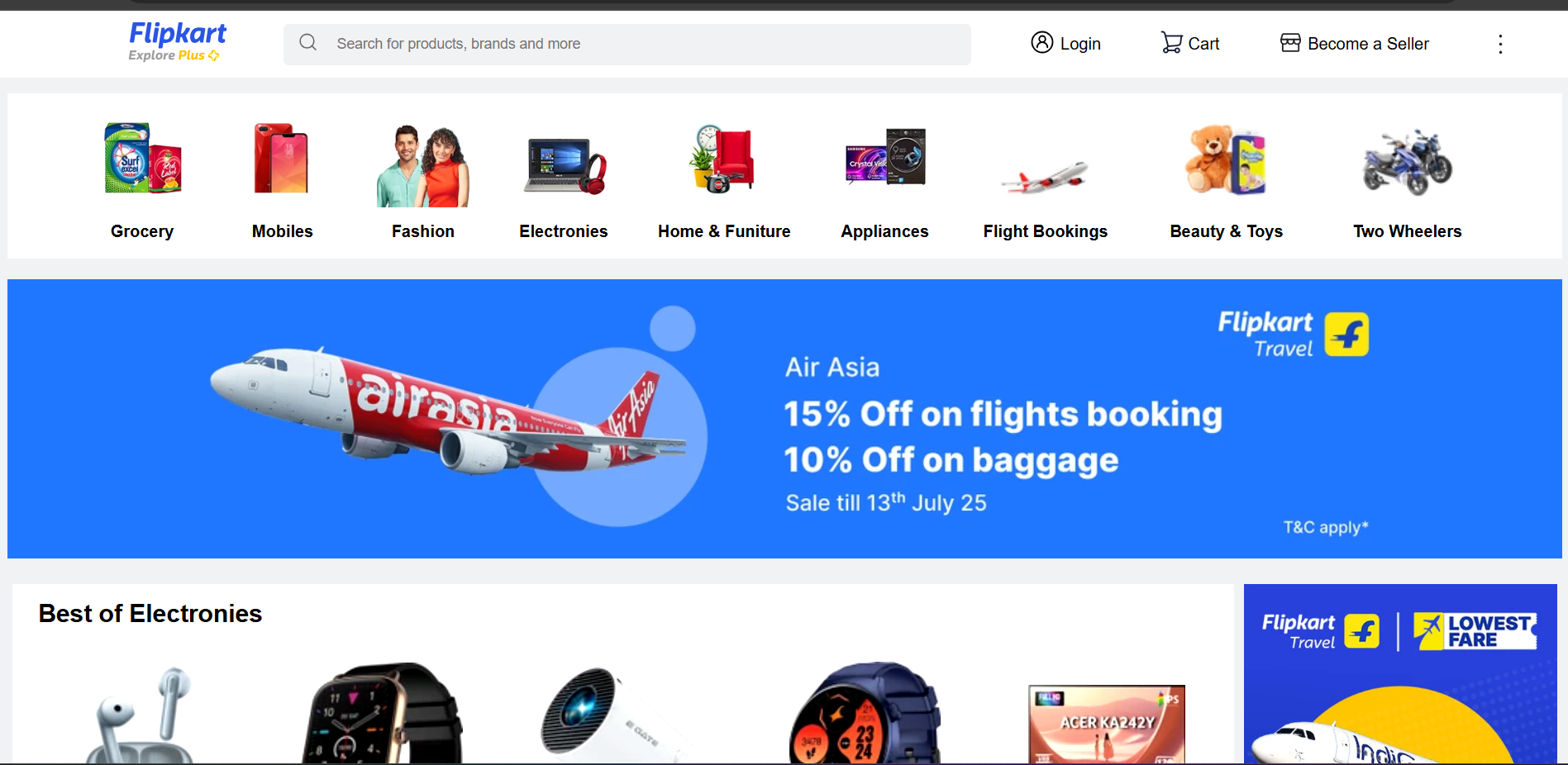Open the shopping Cart icon
Viewport: 1568px width, 765px height.
(x=1171, y=43)
